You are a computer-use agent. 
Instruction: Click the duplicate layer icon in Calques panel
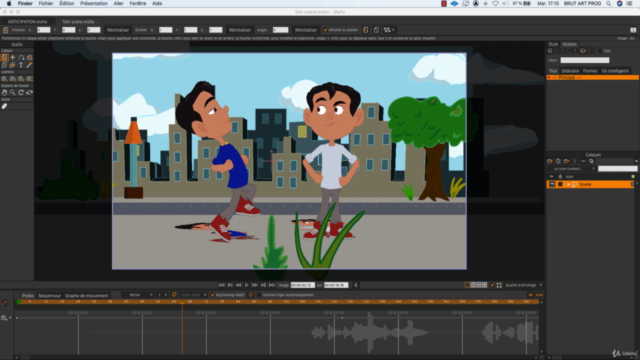tap(558, 161)
